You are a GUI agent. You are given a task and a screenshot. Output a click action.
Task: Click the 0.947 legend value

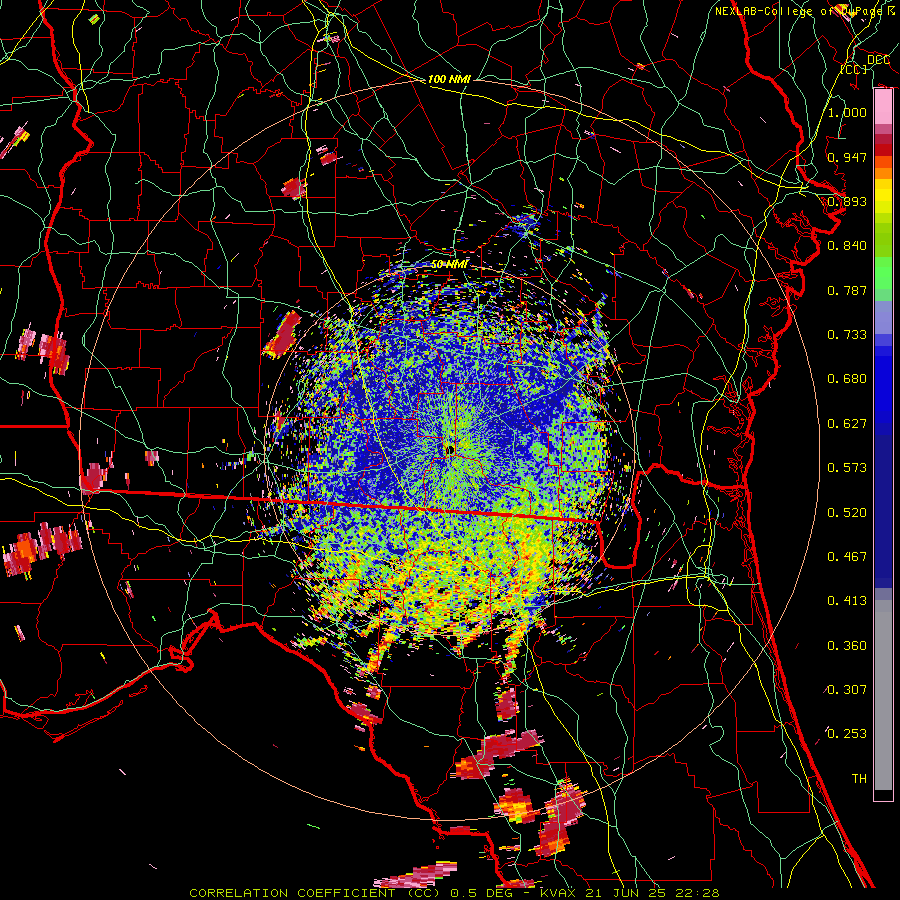pos(847,157)
